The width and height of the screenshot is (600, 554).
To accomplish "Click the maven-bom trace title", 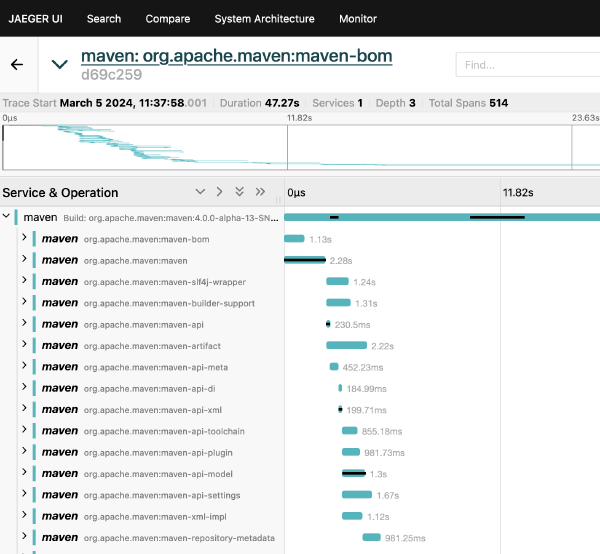I will [236, 57].
